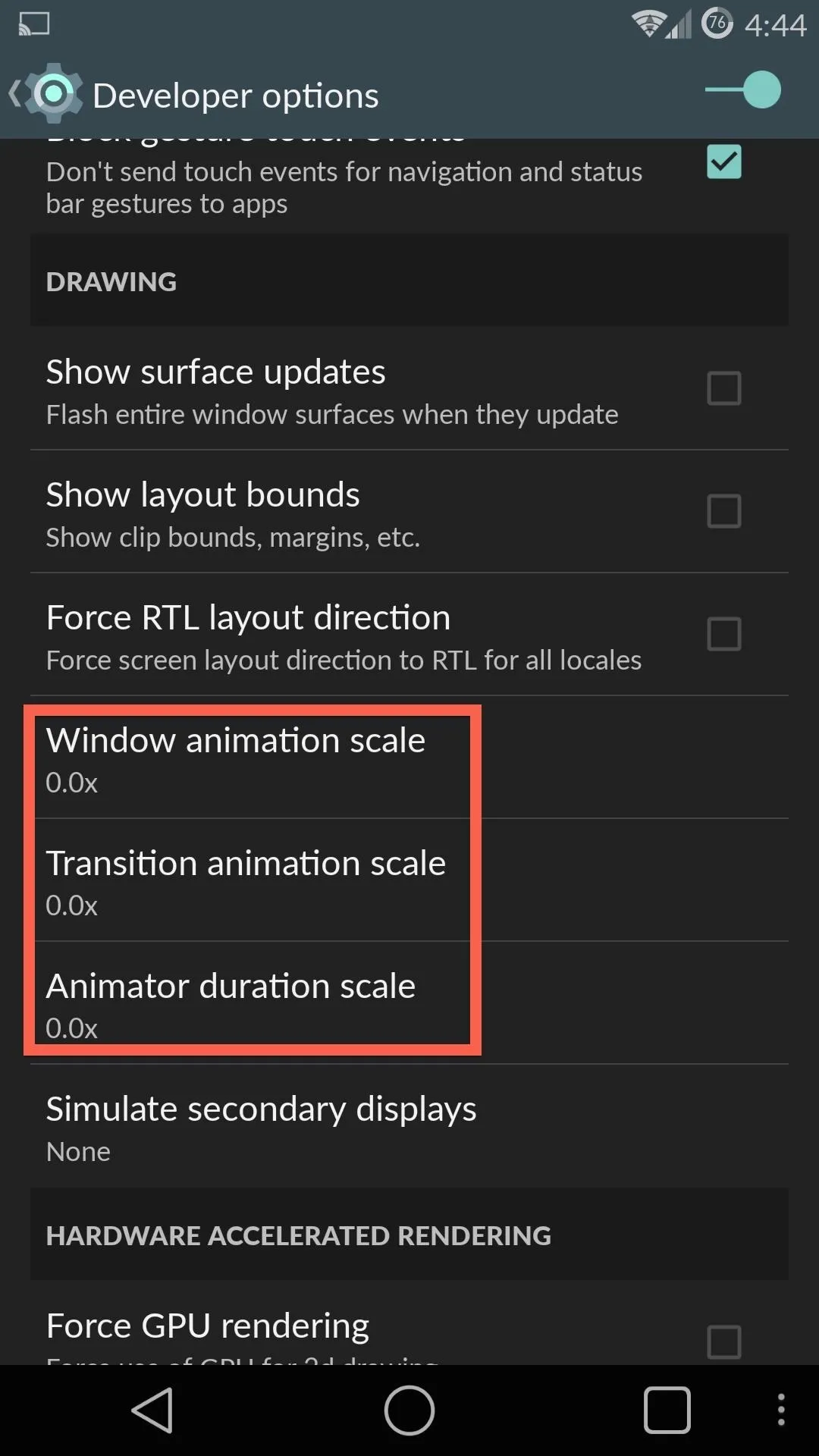
Task: Tap the Recent apps square button
Action: [667, 1410]
